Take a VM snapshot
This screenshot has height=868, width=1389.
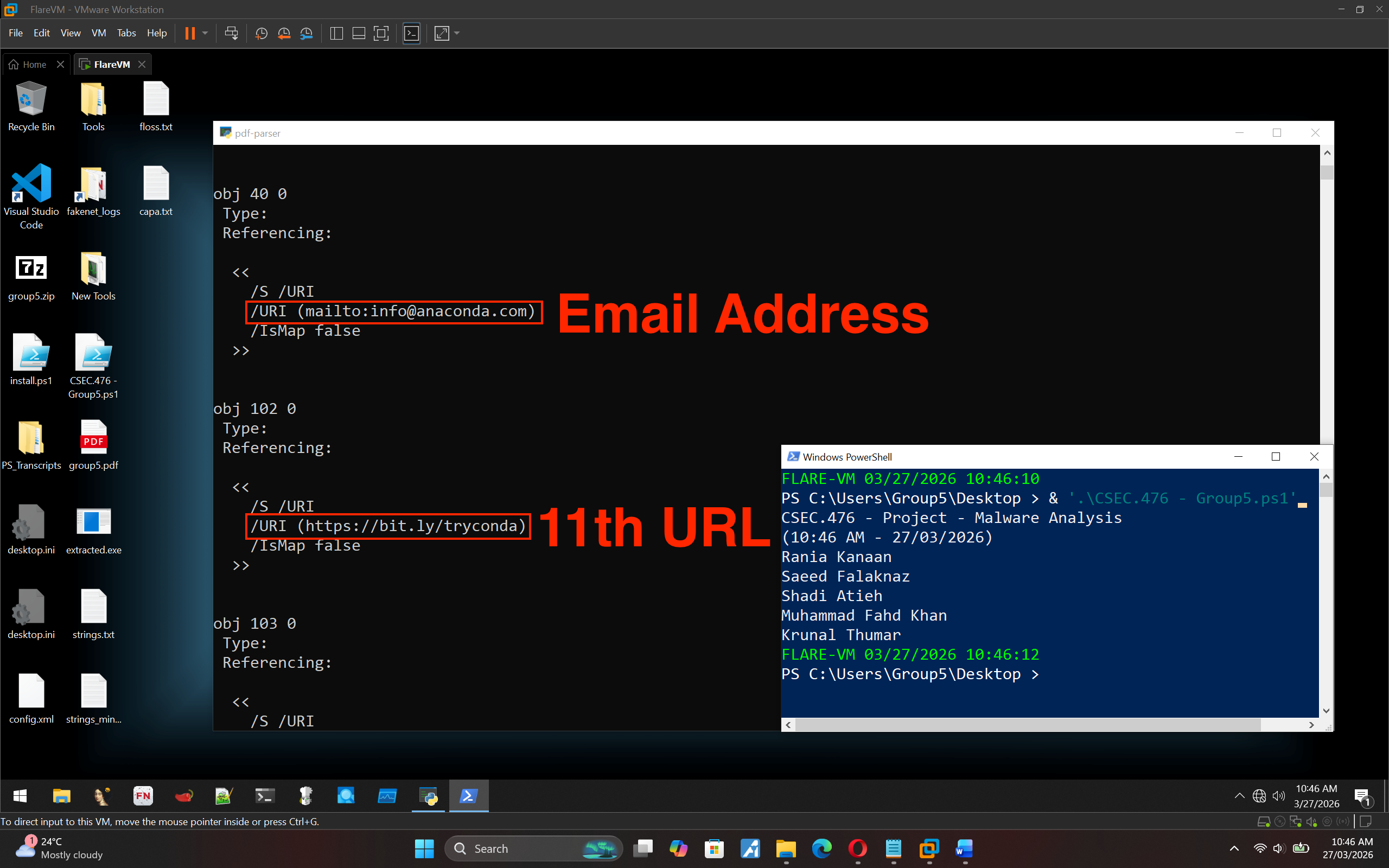(261, 33)
